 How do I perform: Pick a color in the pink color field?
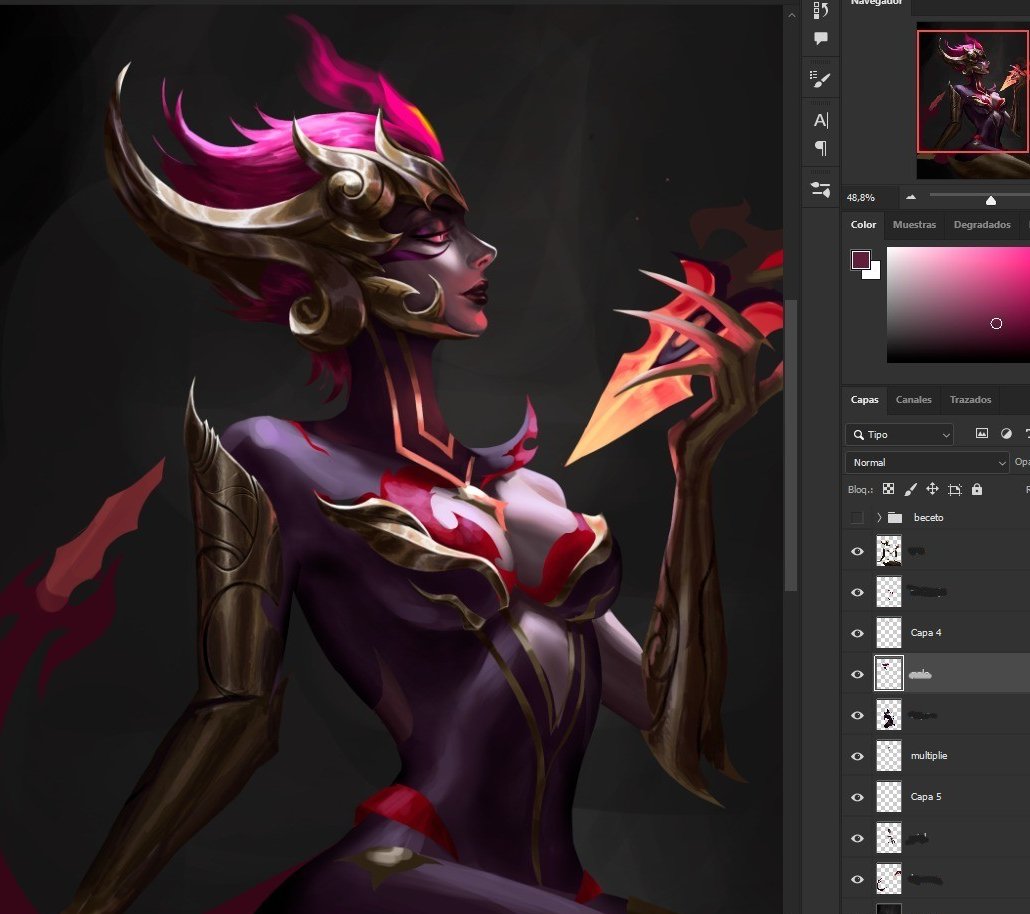(x=958, y=305)
